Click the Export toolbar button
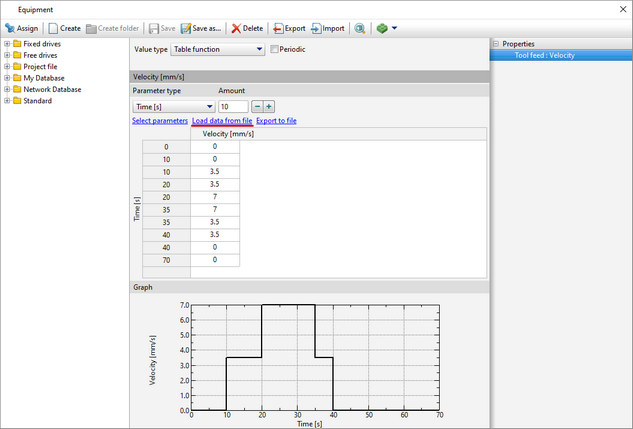 pyautogui.click(x=290, y=28)
